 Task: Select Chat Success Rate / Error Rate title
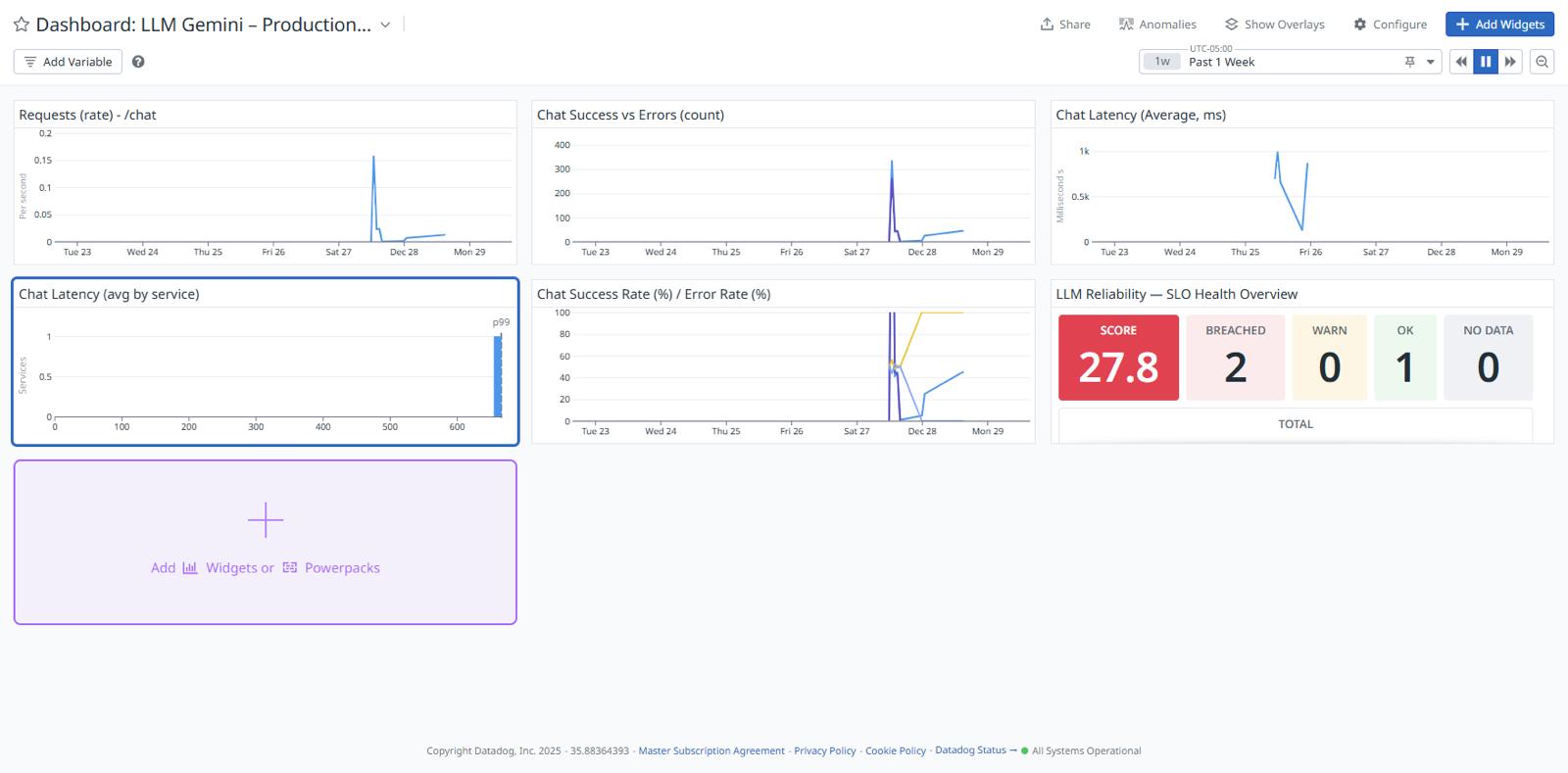pyautogui.click(x=654, y=294)
